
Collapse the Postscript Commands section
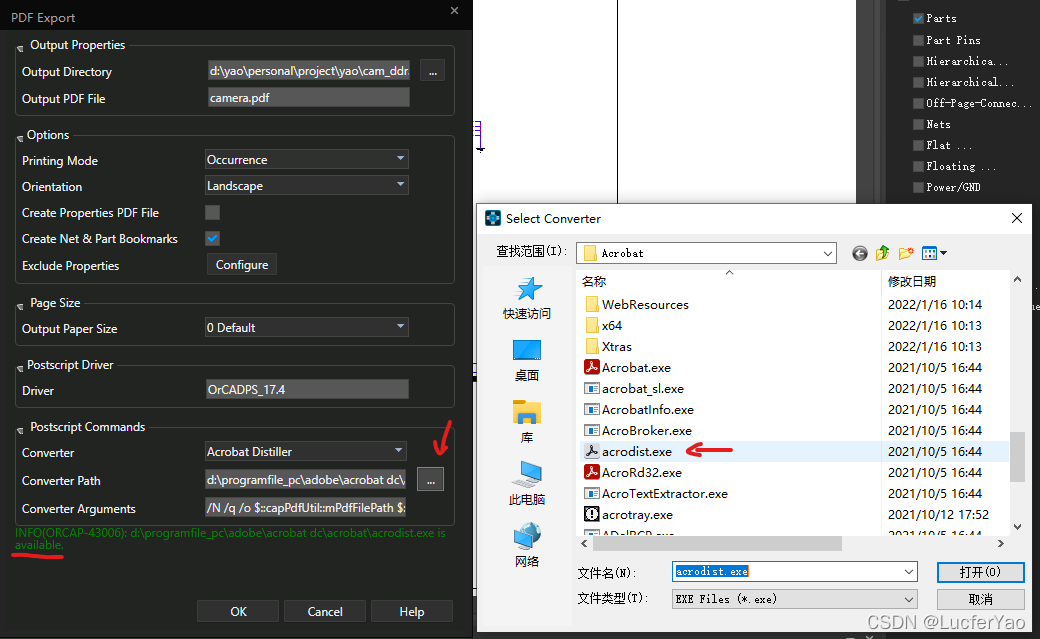click(x=20, y=429)
